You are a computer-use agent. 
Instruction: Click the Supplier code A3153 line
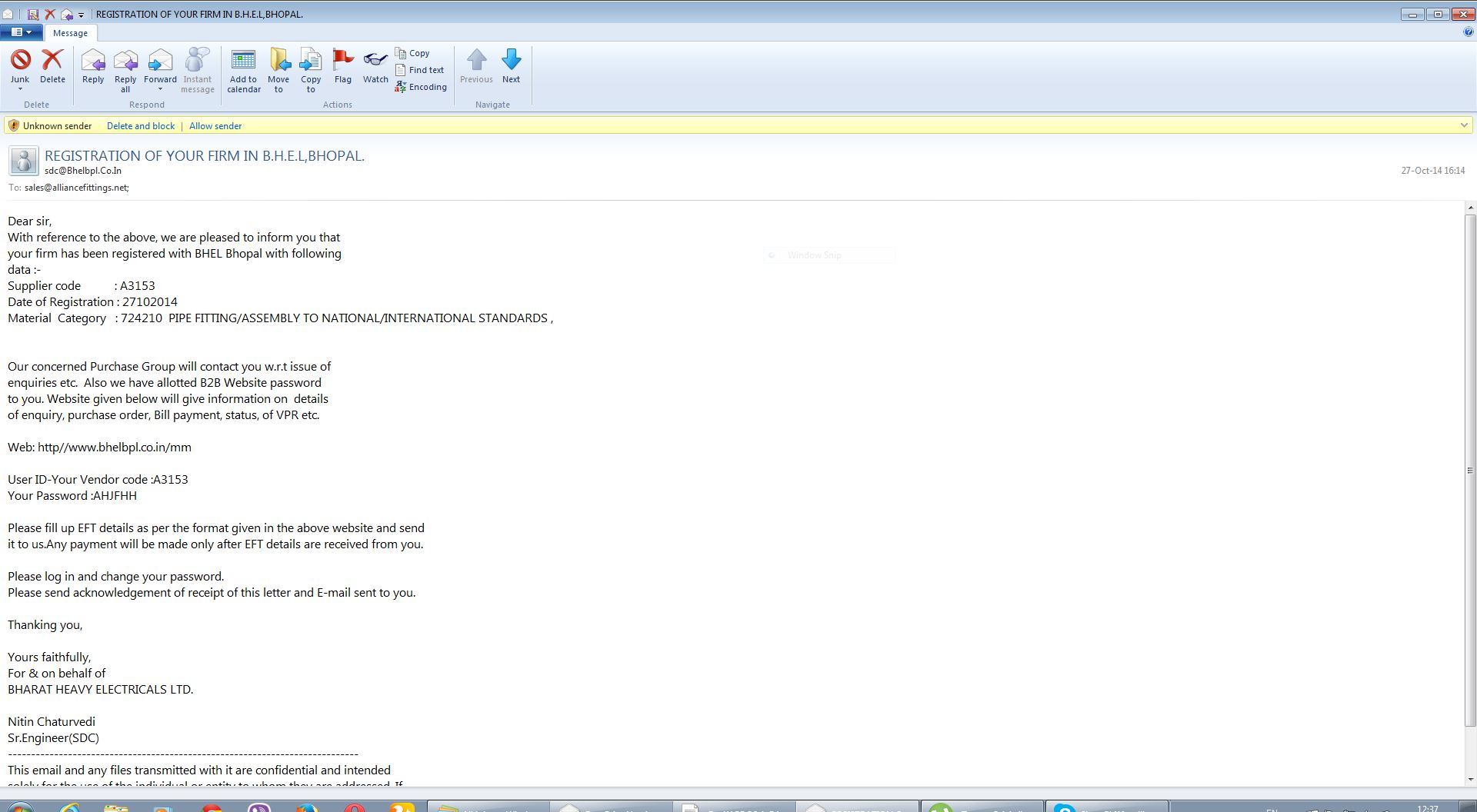click(x=82, y=286)
